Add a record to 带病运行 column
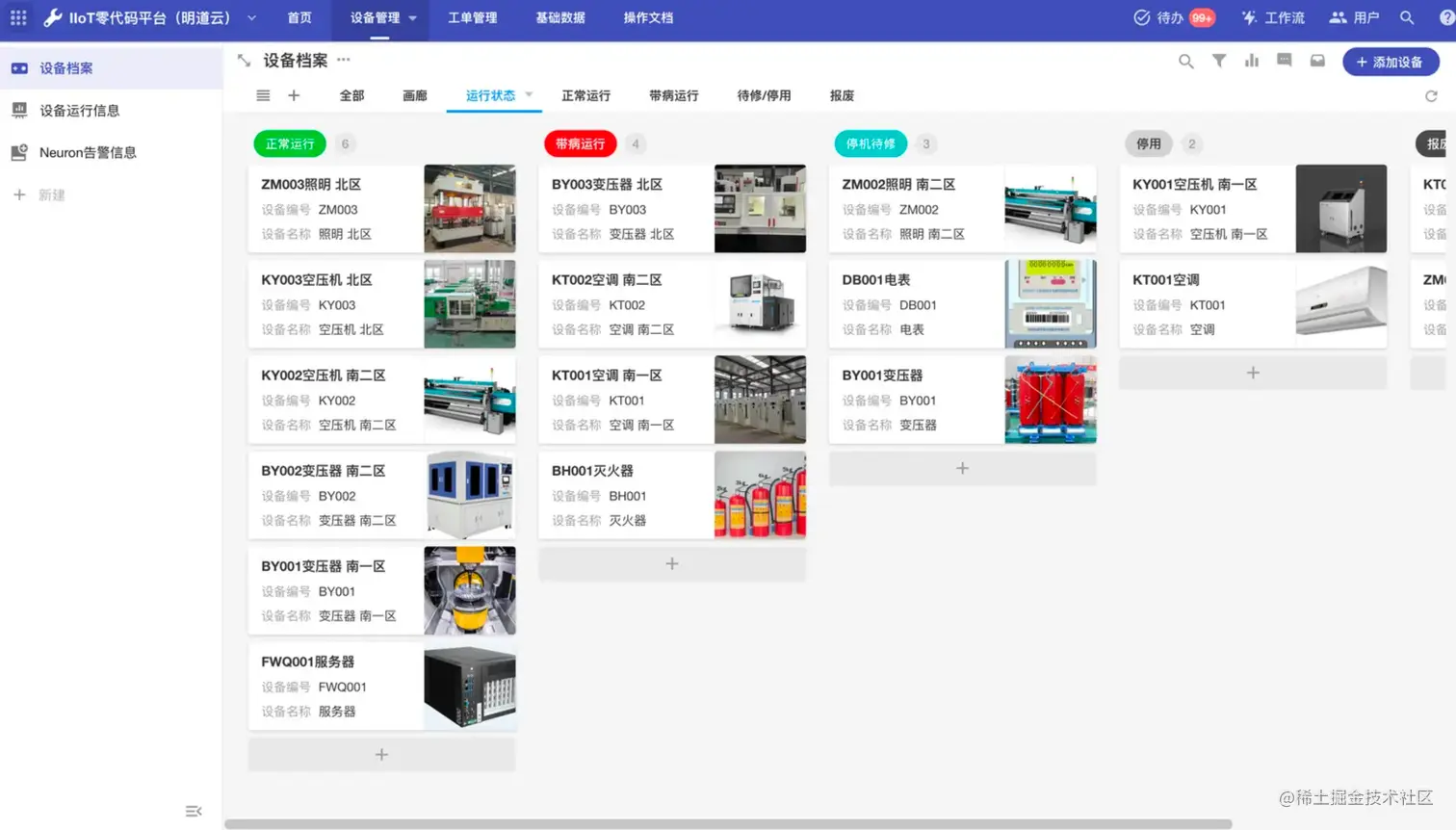Screen dimensions: 1456x830 (672, 564)
